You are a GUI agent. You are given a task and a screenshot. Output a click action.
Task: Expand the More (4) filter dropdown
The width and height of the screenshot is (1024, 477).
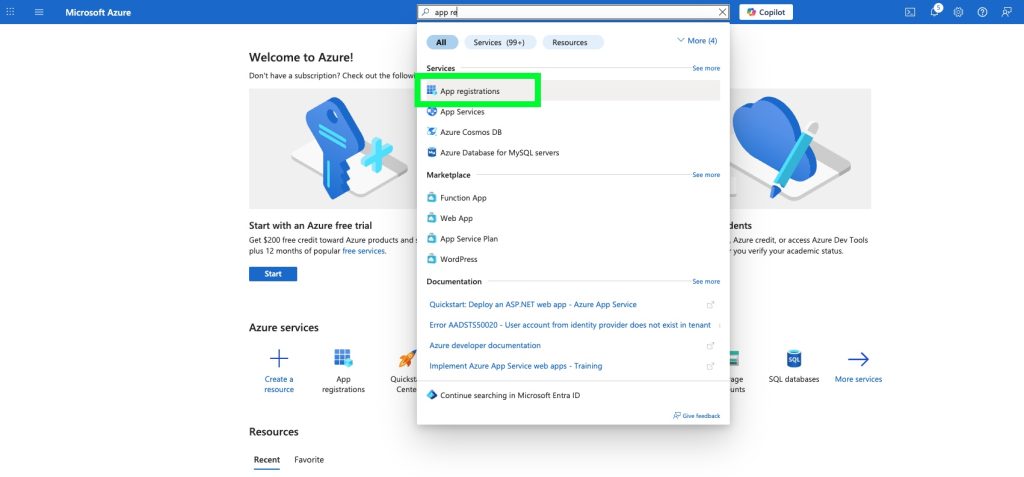tap(697, 41)
